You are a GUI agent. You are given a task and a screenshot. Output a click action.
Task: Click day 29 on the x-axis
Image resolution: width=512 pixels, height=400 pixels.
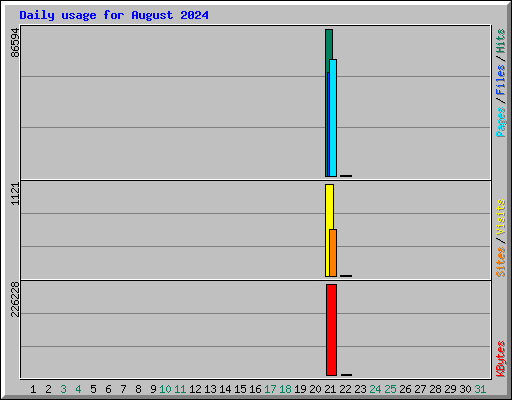tap(450, 389)
